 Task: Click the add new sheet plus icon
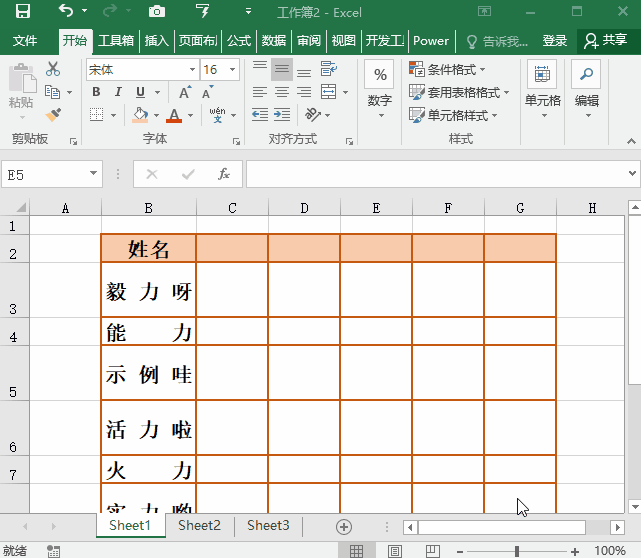(x=344, y=527)
